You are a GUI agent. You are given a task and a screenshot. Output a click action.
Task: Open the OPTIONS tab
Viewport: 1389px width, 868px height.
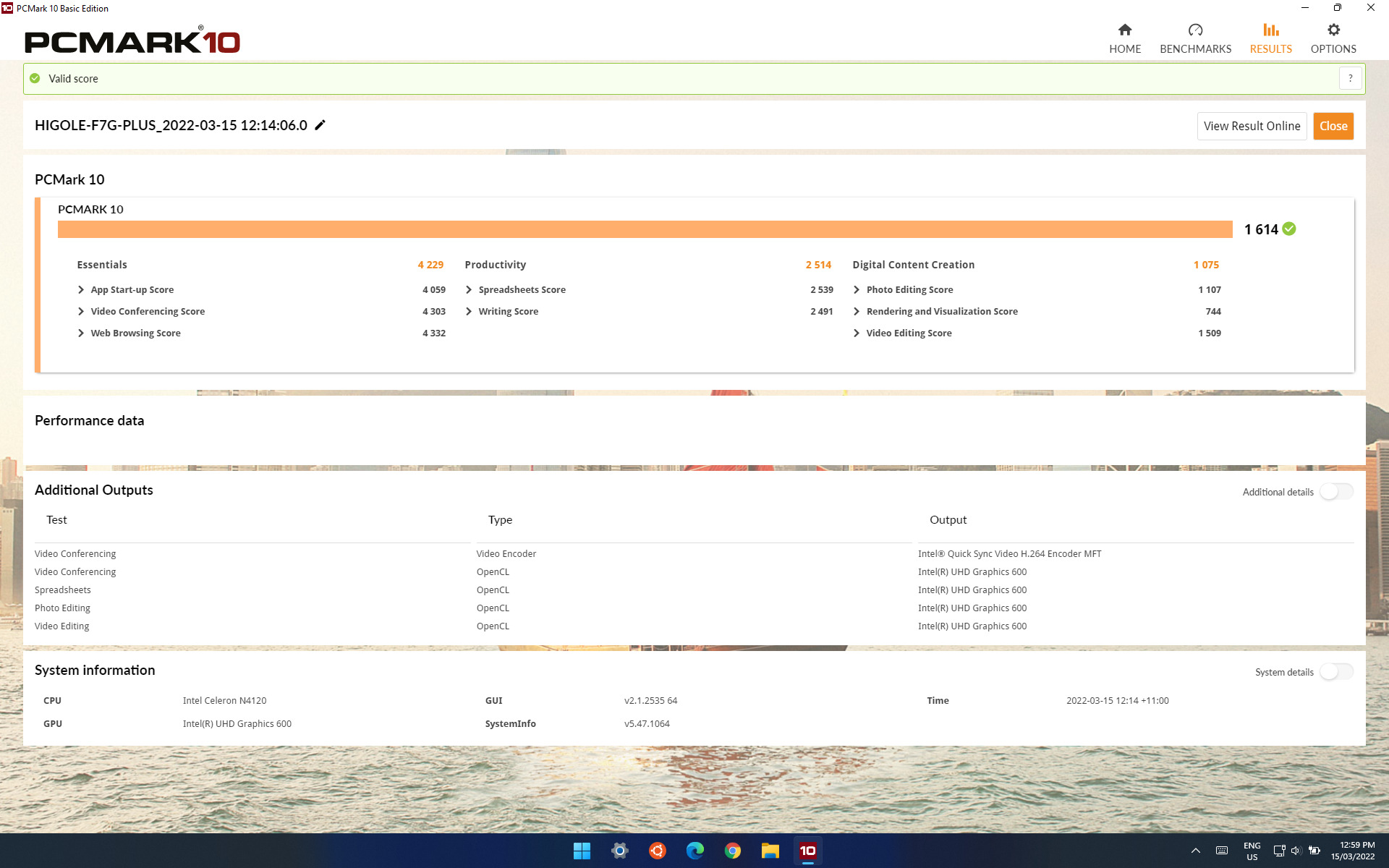tap(1333, 39)
